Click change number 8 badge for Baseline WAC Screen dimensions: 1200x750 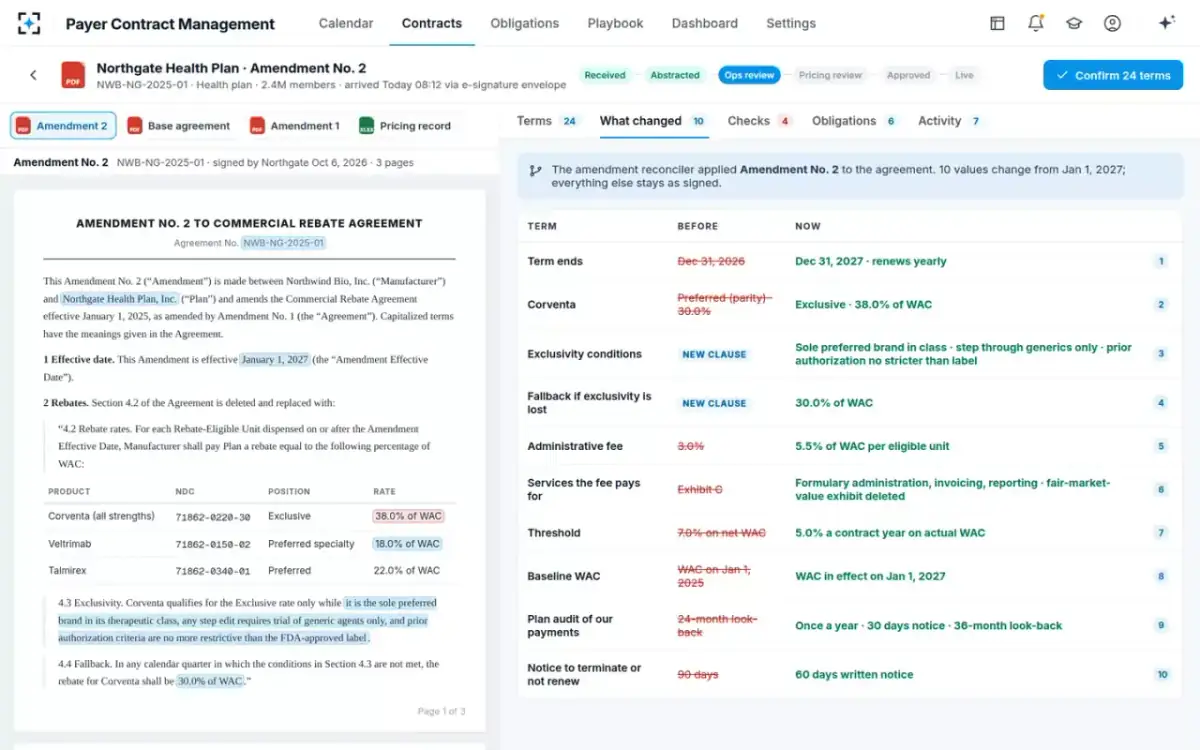(x=1161, y=576)
